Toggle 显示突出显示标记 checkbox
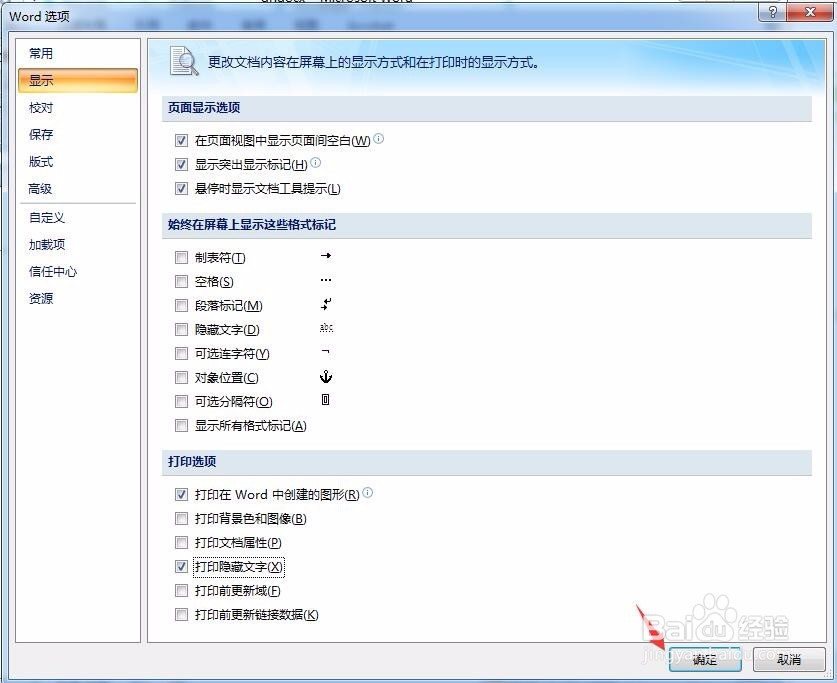 click(x=181, y=164)
